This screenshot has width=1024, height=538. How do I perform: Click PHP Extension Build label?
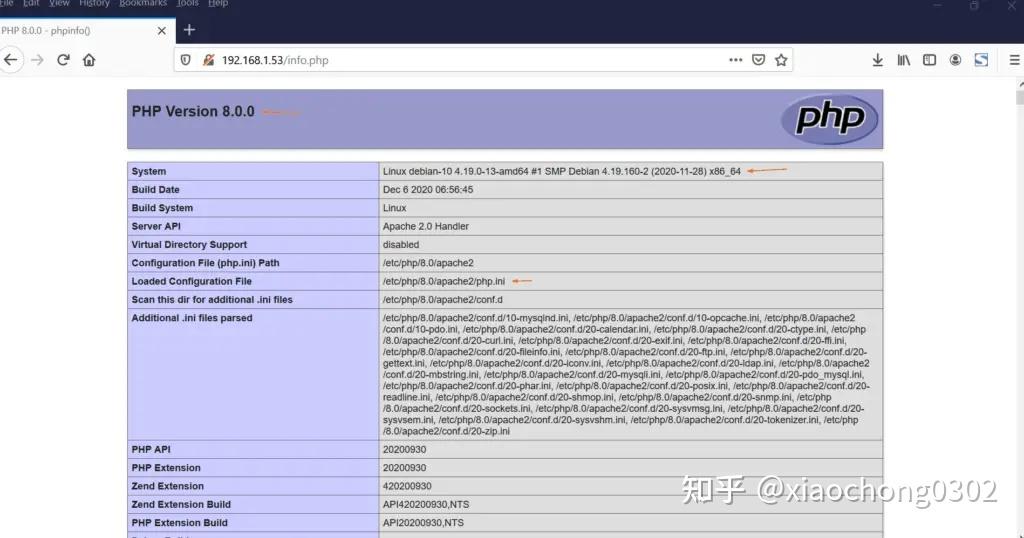pyautogui.click(x=180, y=522)
